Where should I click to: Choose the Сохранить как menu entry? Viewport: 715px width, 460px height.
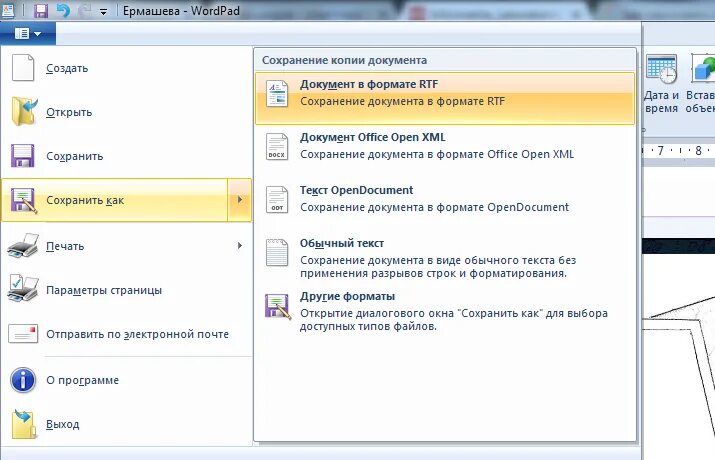[x=114, y=200]
